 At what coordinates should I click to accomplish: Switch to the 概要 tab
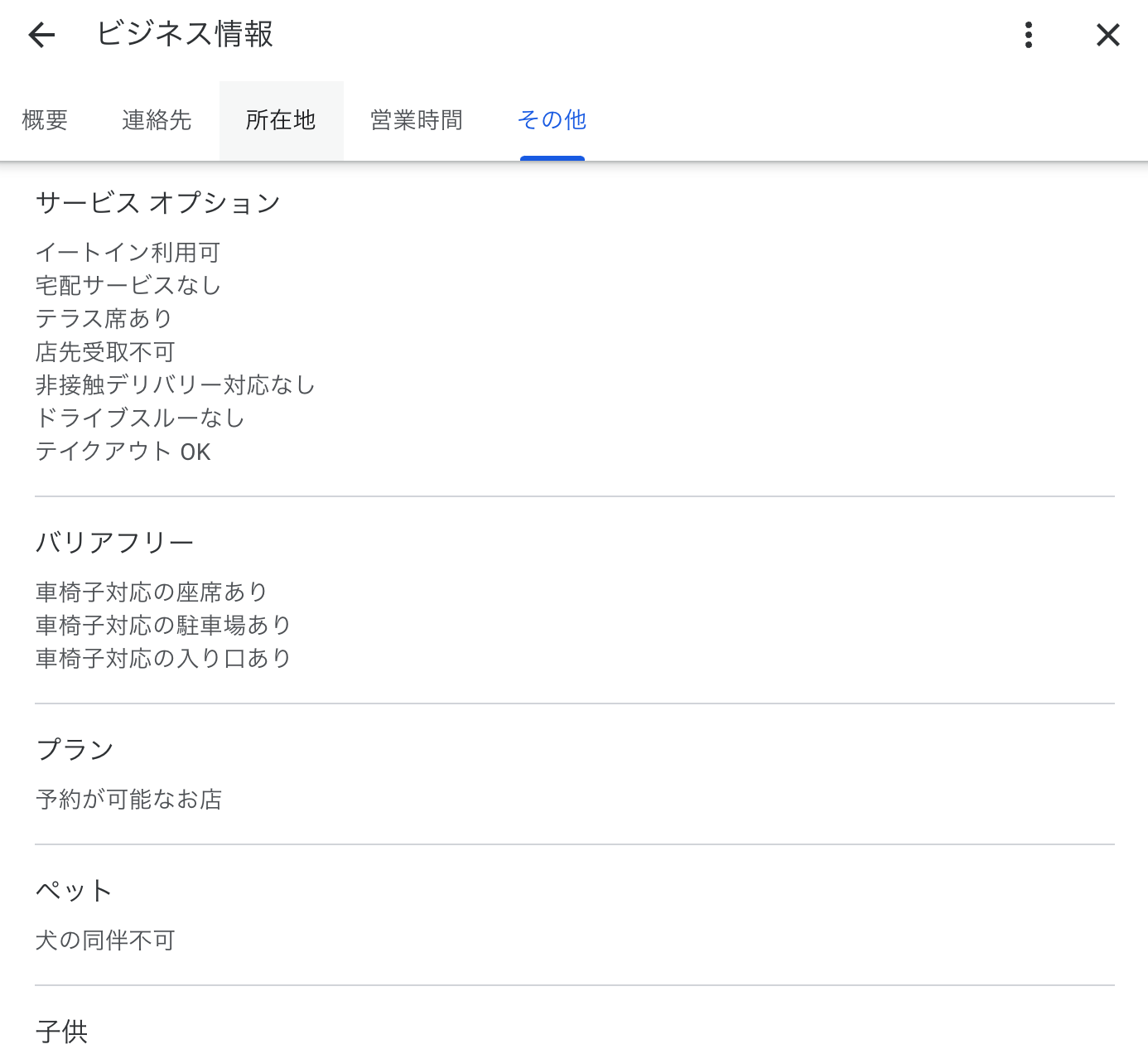click(x=44, y=120)
